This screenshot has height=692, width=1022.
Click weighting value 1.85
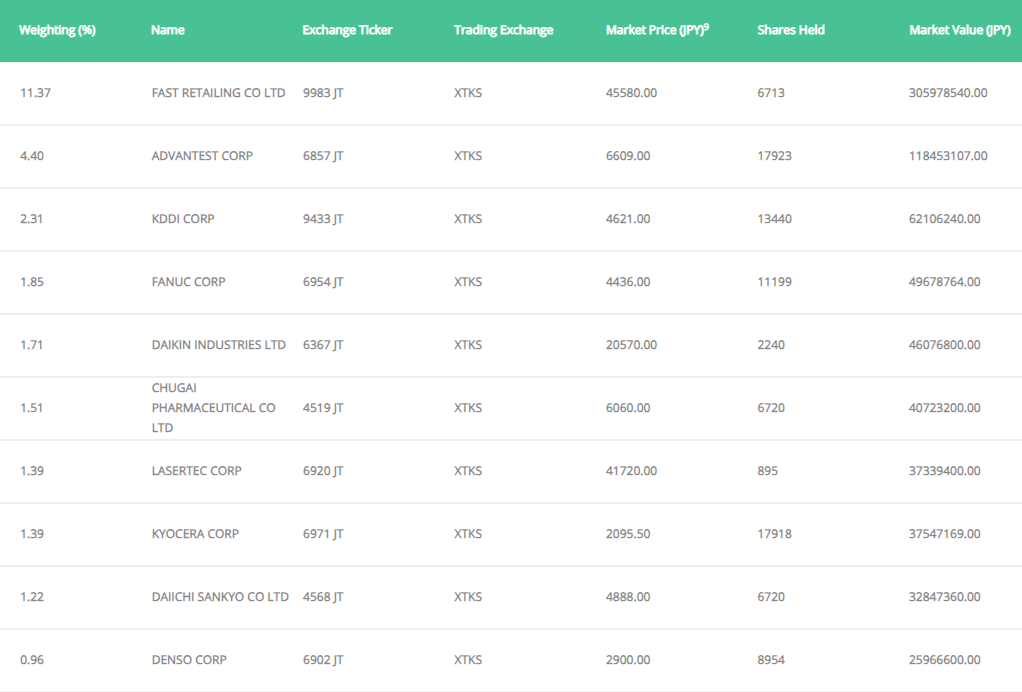click(32, 282)
